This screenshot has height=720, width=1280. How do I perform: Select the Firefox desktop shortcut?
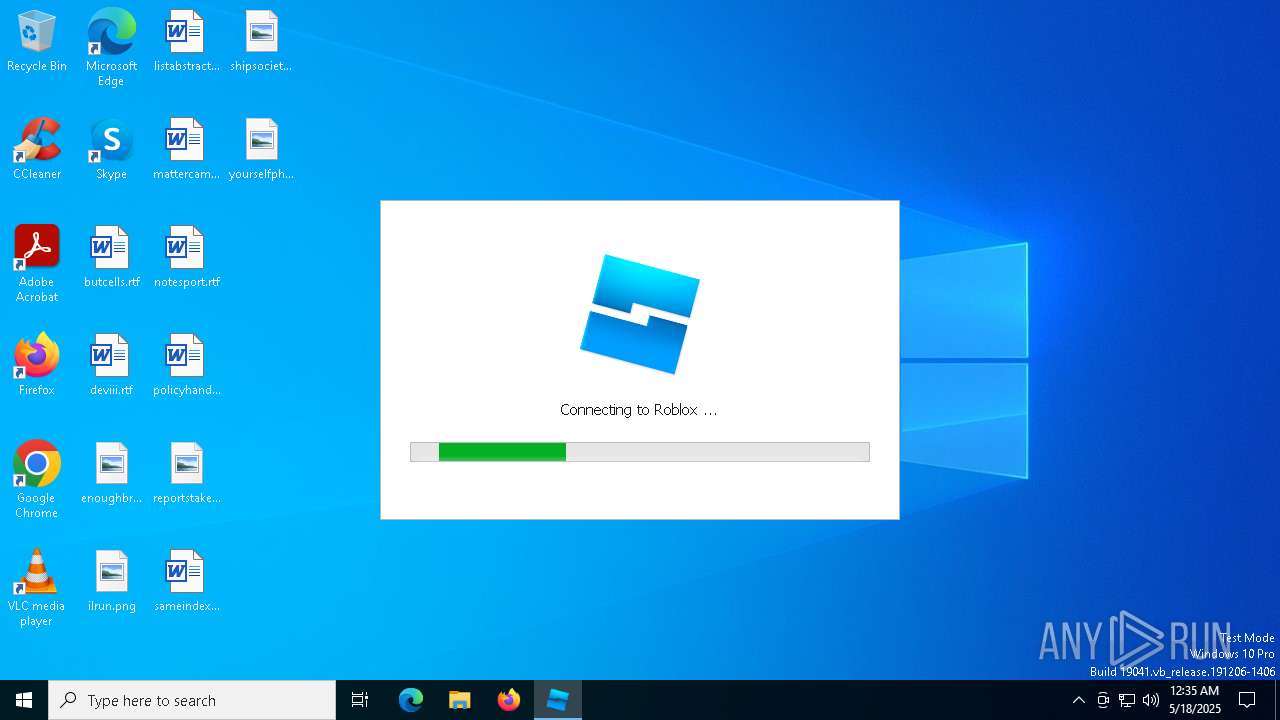point(37,366)
